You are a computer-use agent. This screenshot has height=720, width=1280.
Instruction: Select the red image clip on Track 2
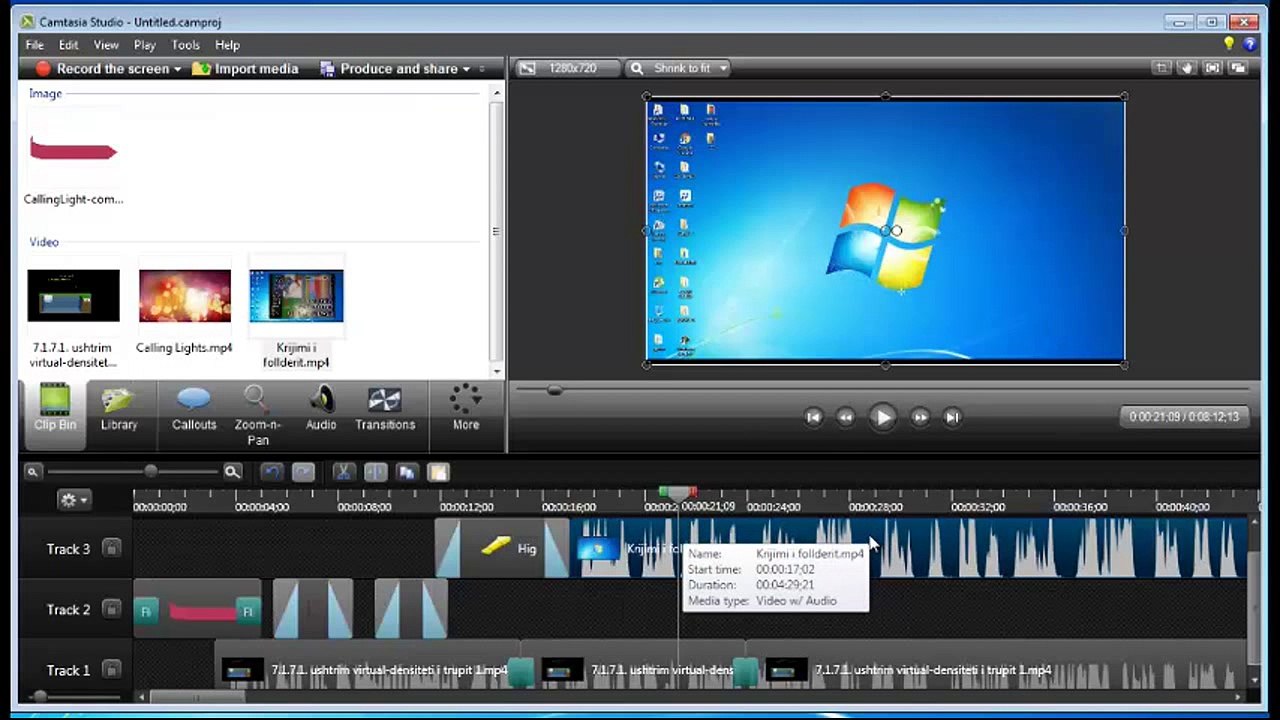197,610
